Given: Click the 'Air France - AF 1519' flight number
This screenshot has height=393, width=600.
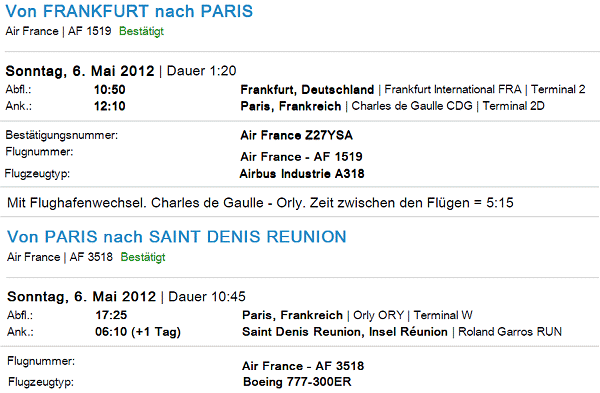Looking at the screenshot, I should (301, 157).
